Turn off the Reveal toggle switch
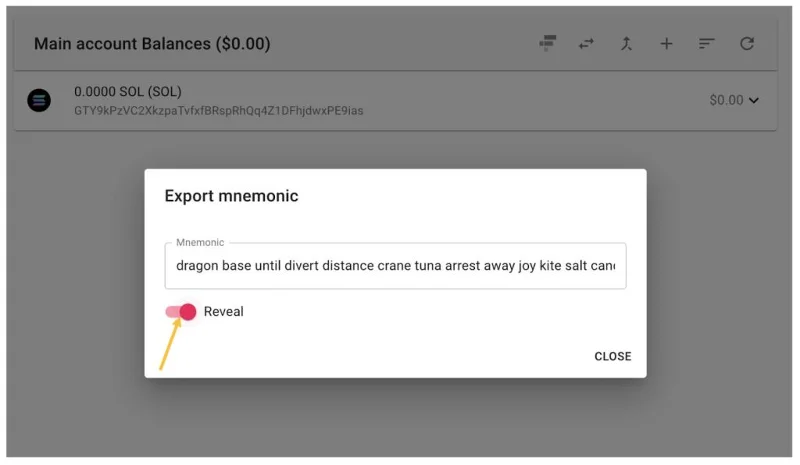Screen dimensions: 800x465 click(x=181, y=311)
